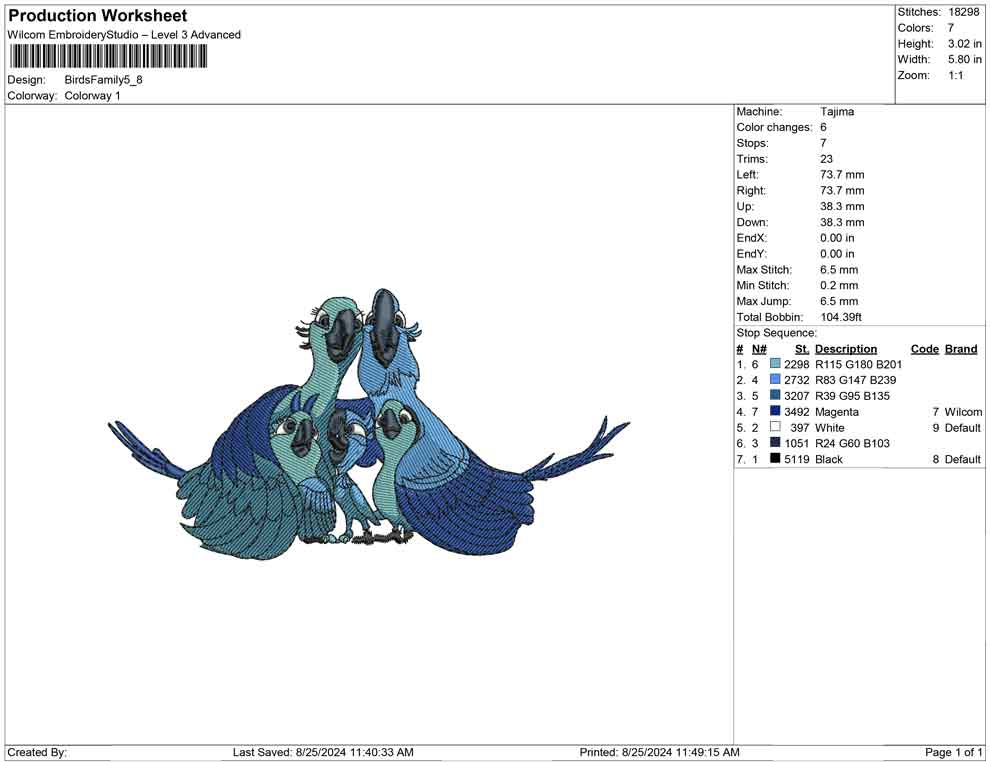Click the Height value '3.02 in'
The height and width of the screenshot is (762, 990).
pos(965,44)
